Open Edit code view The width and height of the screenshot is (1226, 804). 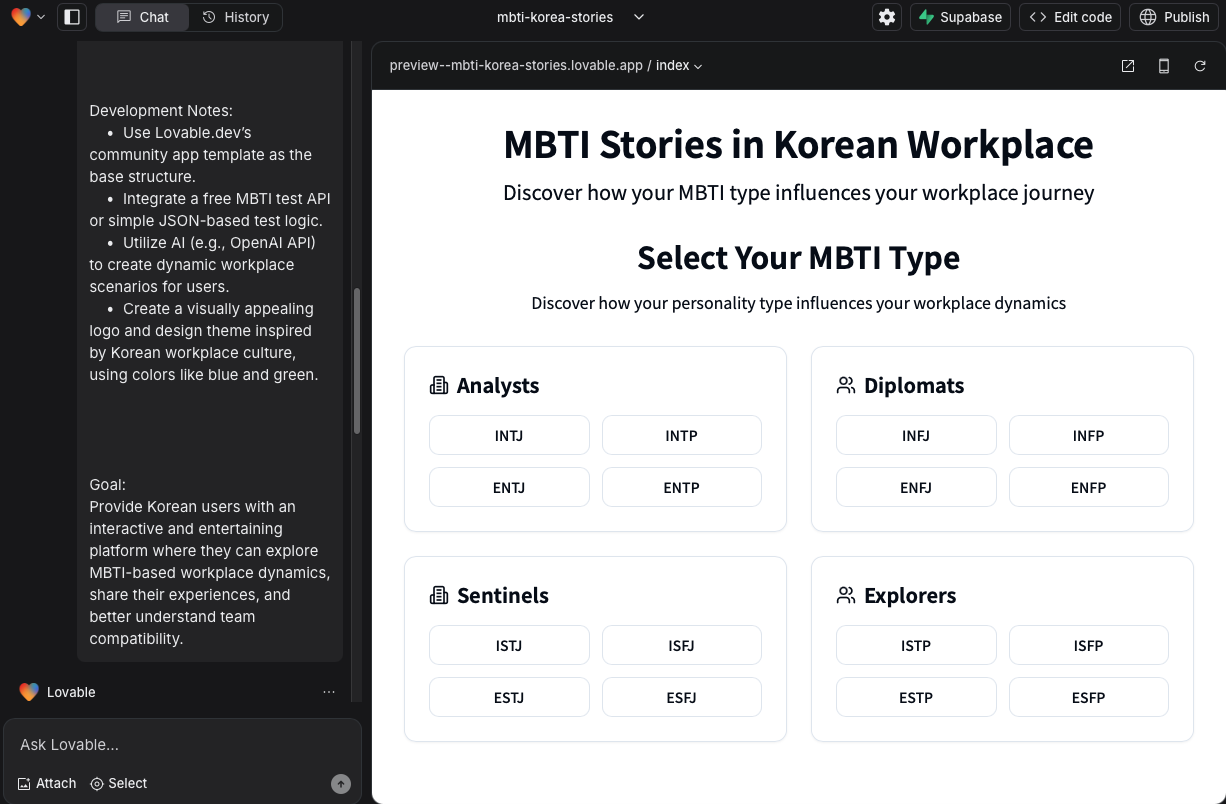click(1070, 17)
